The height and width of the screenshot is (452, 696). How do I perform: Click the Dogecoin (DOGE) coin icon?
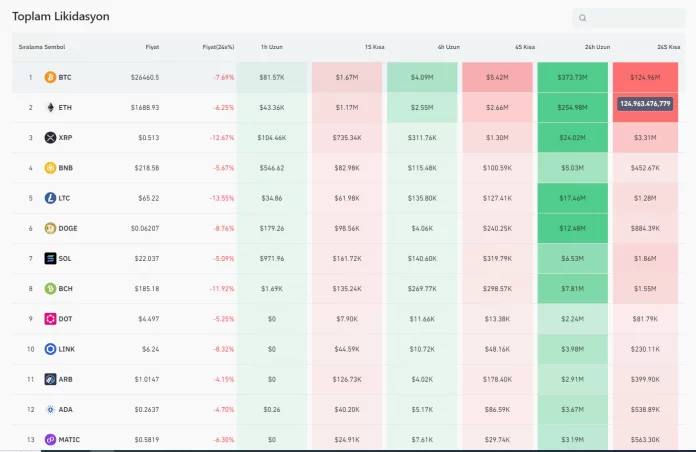pos(50,228)
